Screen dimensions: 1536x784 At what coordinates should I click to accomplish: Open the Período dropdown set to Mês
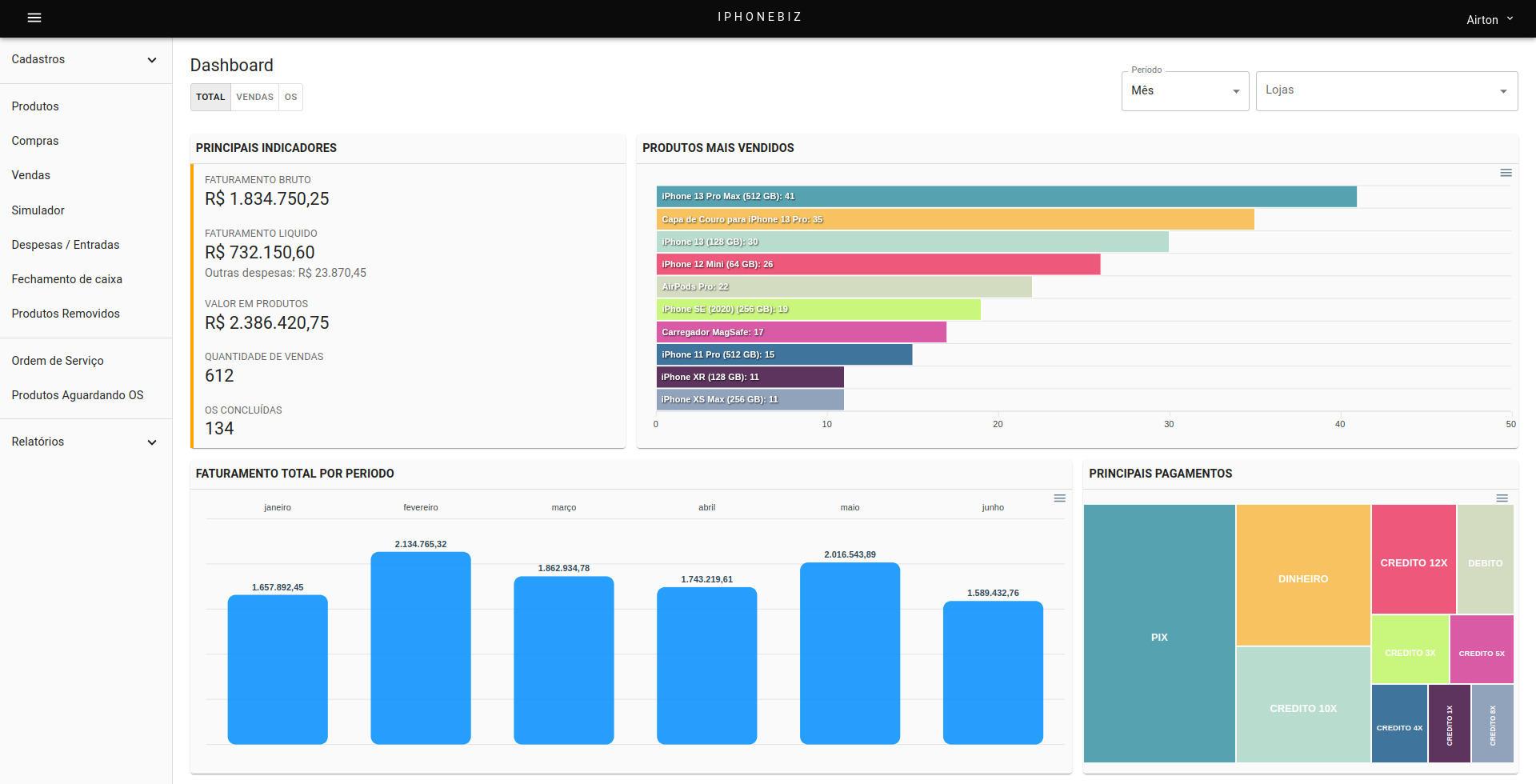(1184, 91)
